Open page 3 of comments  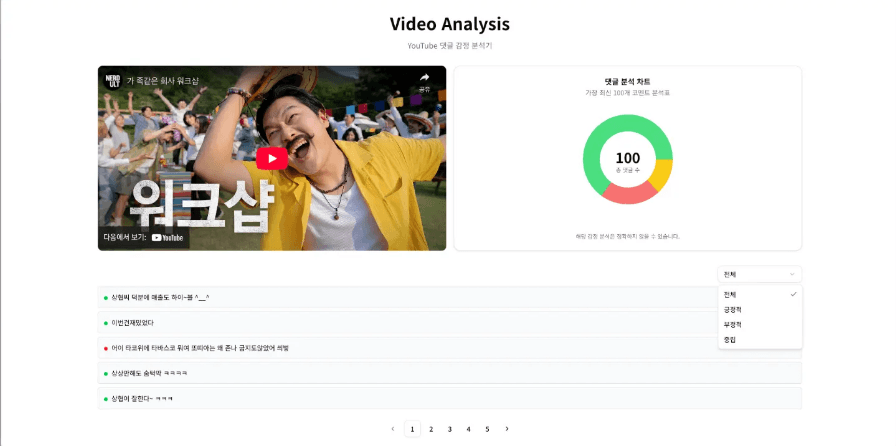click(450, 429)
